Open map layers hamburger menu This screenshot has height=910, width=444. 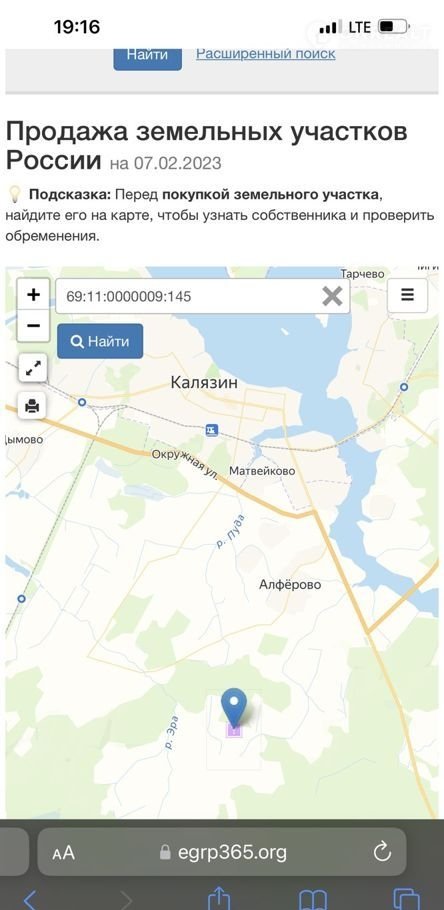click(407, 295)
